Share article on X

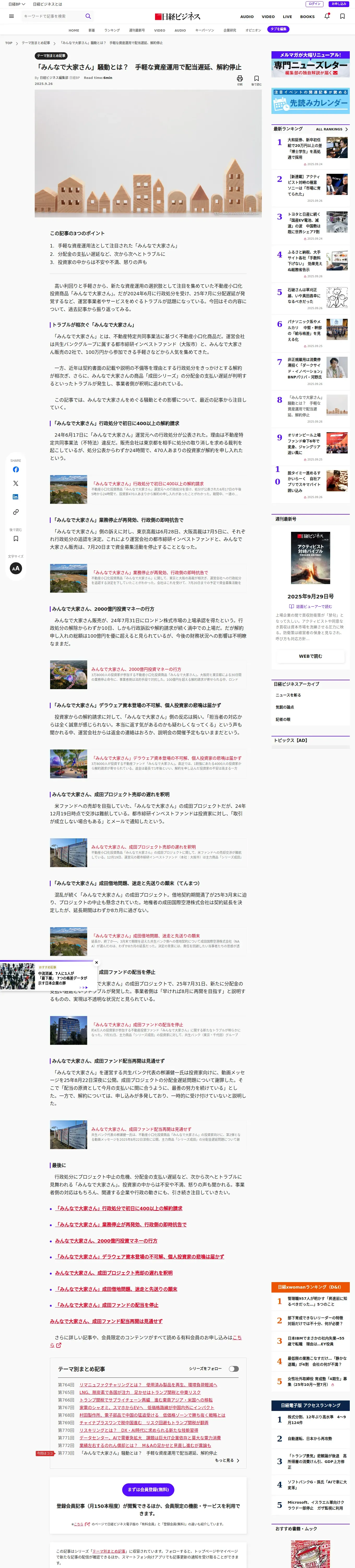coord(16,483)
